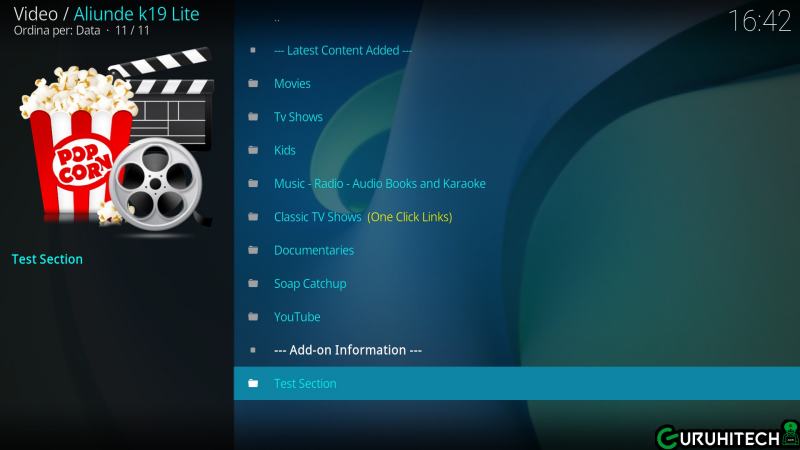This screenshot has height=450, width=800.
Task: Click the Ordina per: Data sort label
Action: tap(58, 32)
